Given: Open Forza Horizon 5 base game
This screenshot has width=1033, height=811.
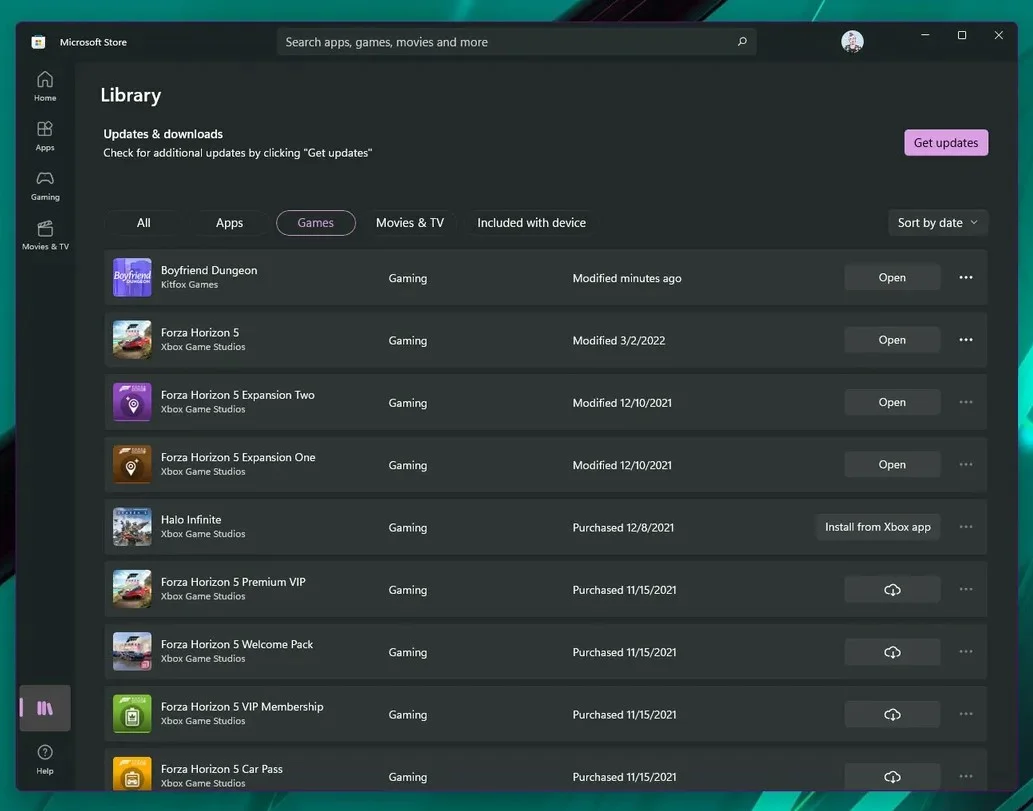Looking at the screenshot, I should point(892,340).
